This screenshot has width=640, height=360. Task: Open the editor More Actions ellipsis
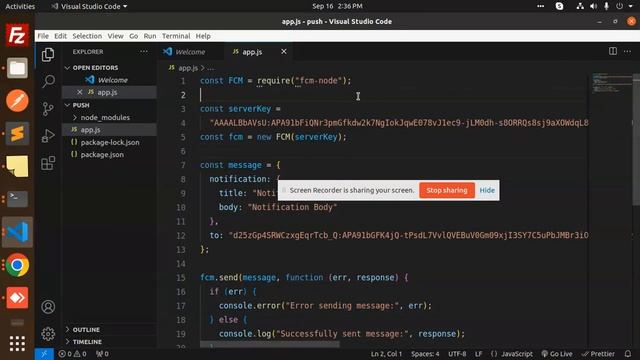(627, 51)
